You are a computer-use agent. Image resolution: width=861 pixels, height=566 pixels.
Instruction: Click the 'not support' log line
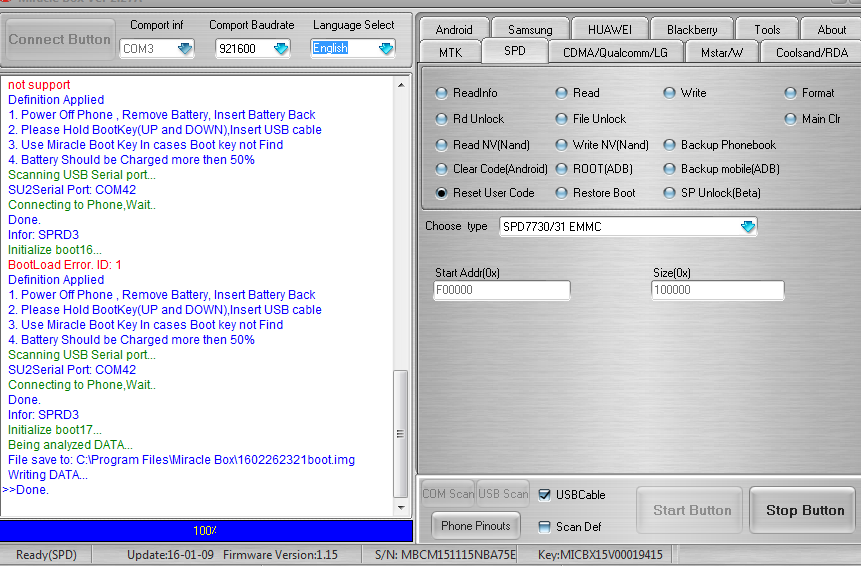coord(39,85)
